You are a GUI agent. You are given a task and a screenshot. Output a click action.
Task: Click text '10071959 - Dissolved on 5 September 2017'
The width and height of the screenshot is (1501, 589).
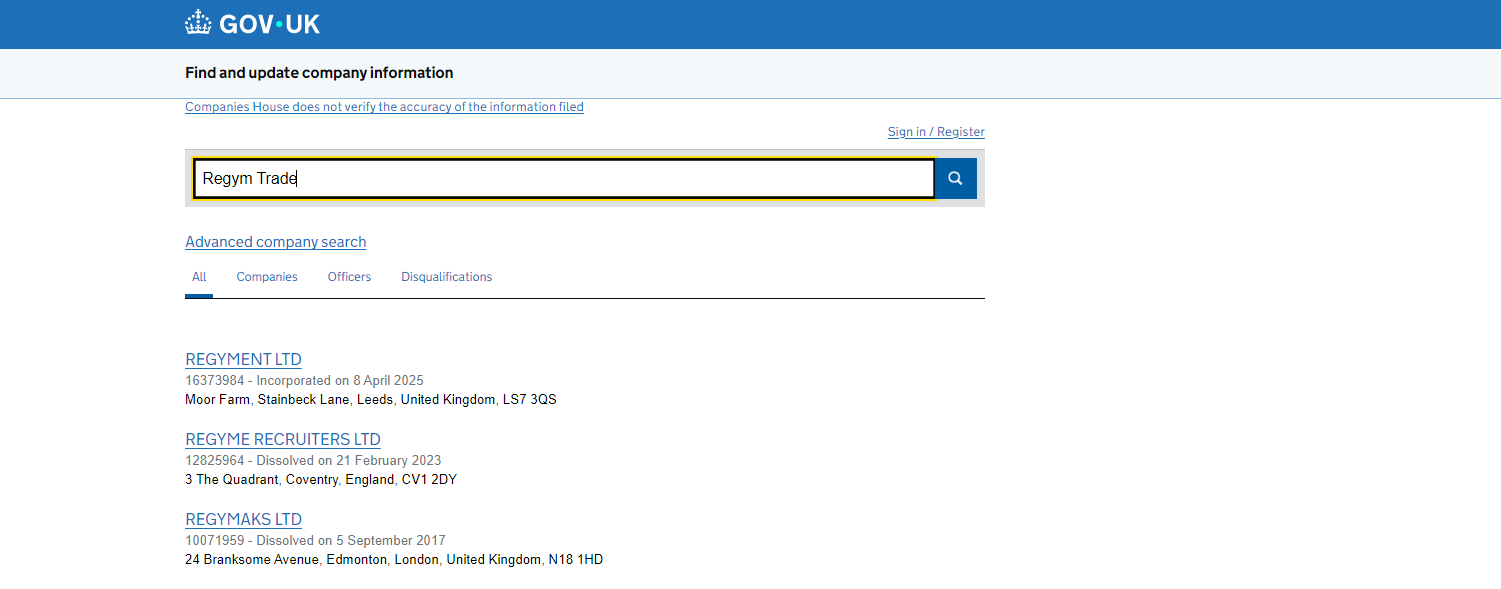tap(315, 541)
